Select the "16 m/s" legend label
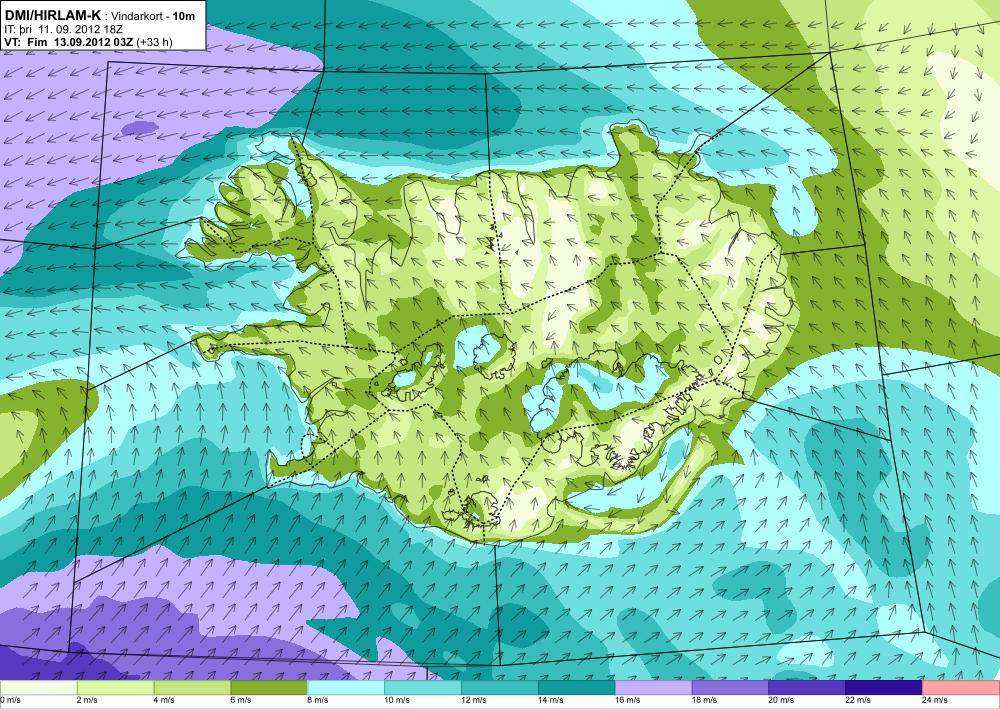The width and height of the screenshot is (1000, 710). click(x=627, y=700)
